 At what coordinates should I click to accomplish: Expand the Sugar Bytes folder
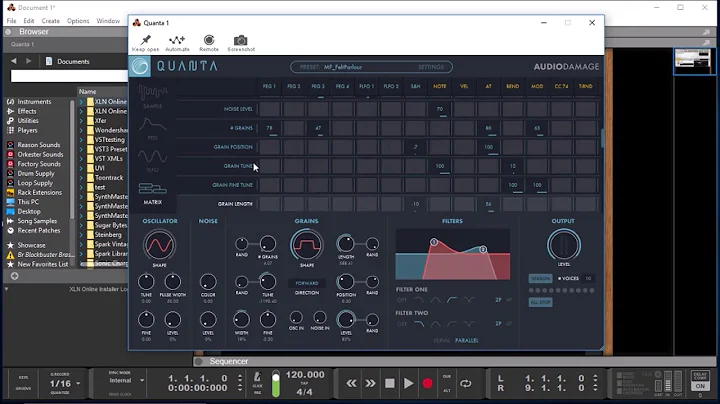pyautogui.click(x=81, y=225)
